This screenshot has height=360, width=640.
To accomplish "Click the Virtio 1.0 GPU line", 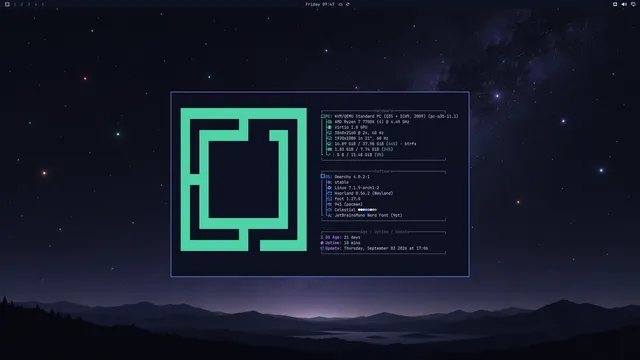I will coord(351,127).
